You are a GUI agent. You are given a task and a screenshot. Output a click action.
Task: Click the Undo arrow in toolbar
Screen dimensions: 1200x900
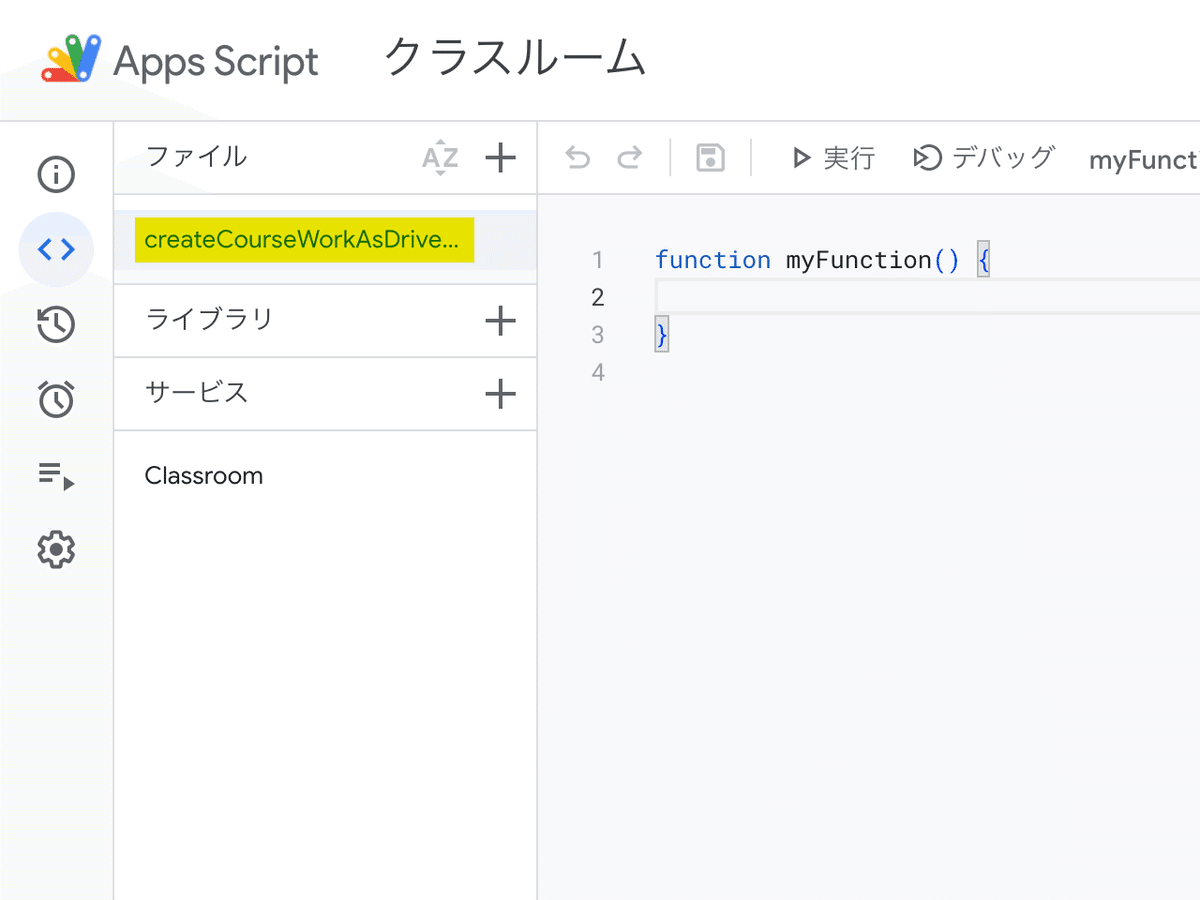tap(578, 158)
